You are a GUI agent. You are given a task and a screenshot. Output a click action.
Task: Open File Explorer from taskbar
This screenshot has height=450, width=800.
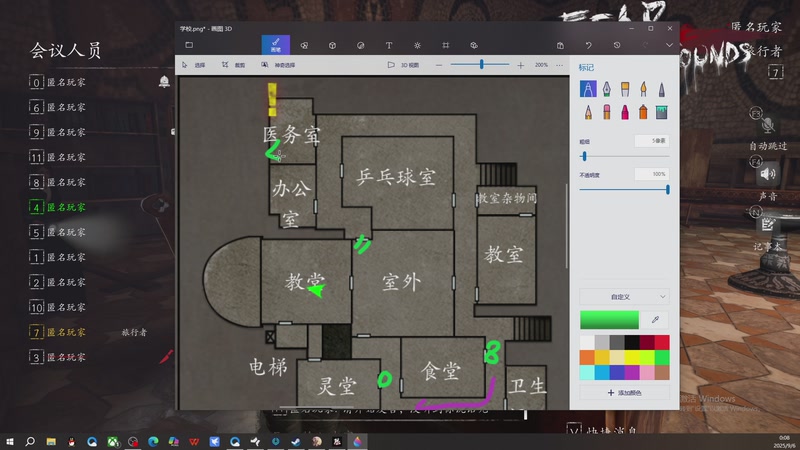point(51,441)
